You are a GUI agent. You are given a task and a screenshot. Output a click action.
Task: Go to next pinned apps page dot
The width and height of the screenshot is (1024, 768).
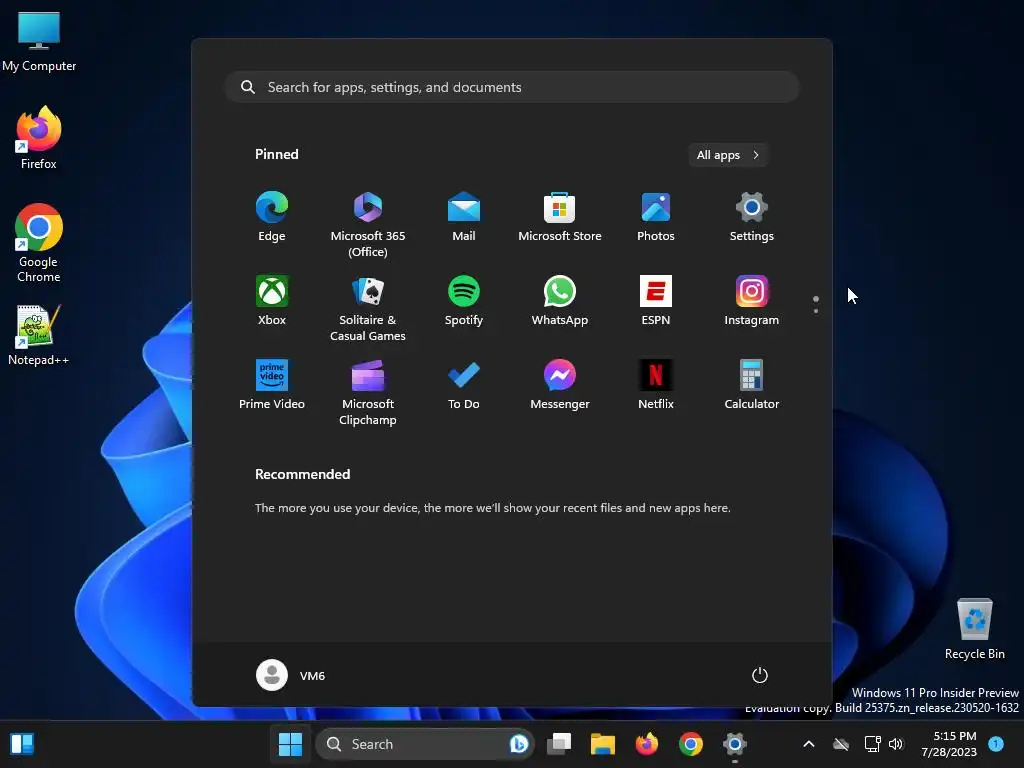[x=816, y=310]
